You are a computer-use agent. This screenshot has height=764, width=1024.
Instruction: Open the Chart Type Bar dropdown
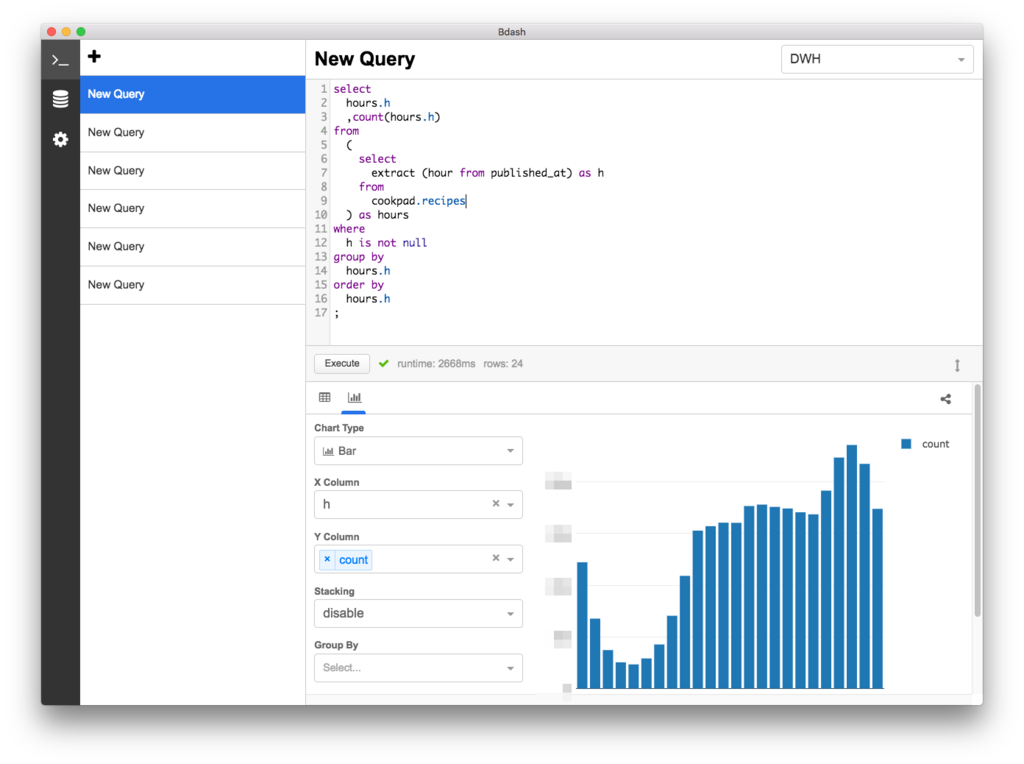pos(418,451)
